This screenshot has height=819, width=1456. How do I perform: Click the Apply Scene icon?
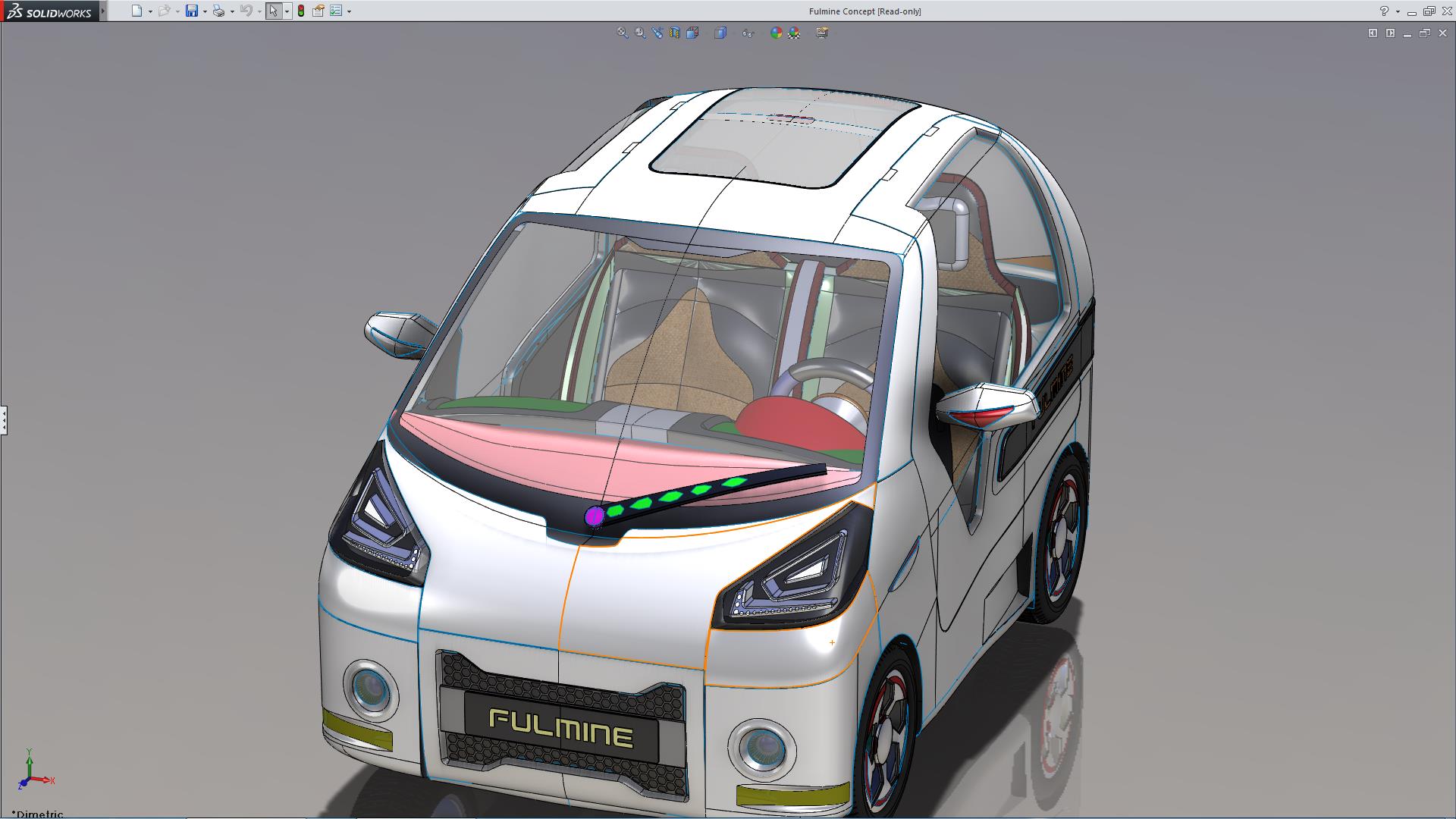[794, 33]
